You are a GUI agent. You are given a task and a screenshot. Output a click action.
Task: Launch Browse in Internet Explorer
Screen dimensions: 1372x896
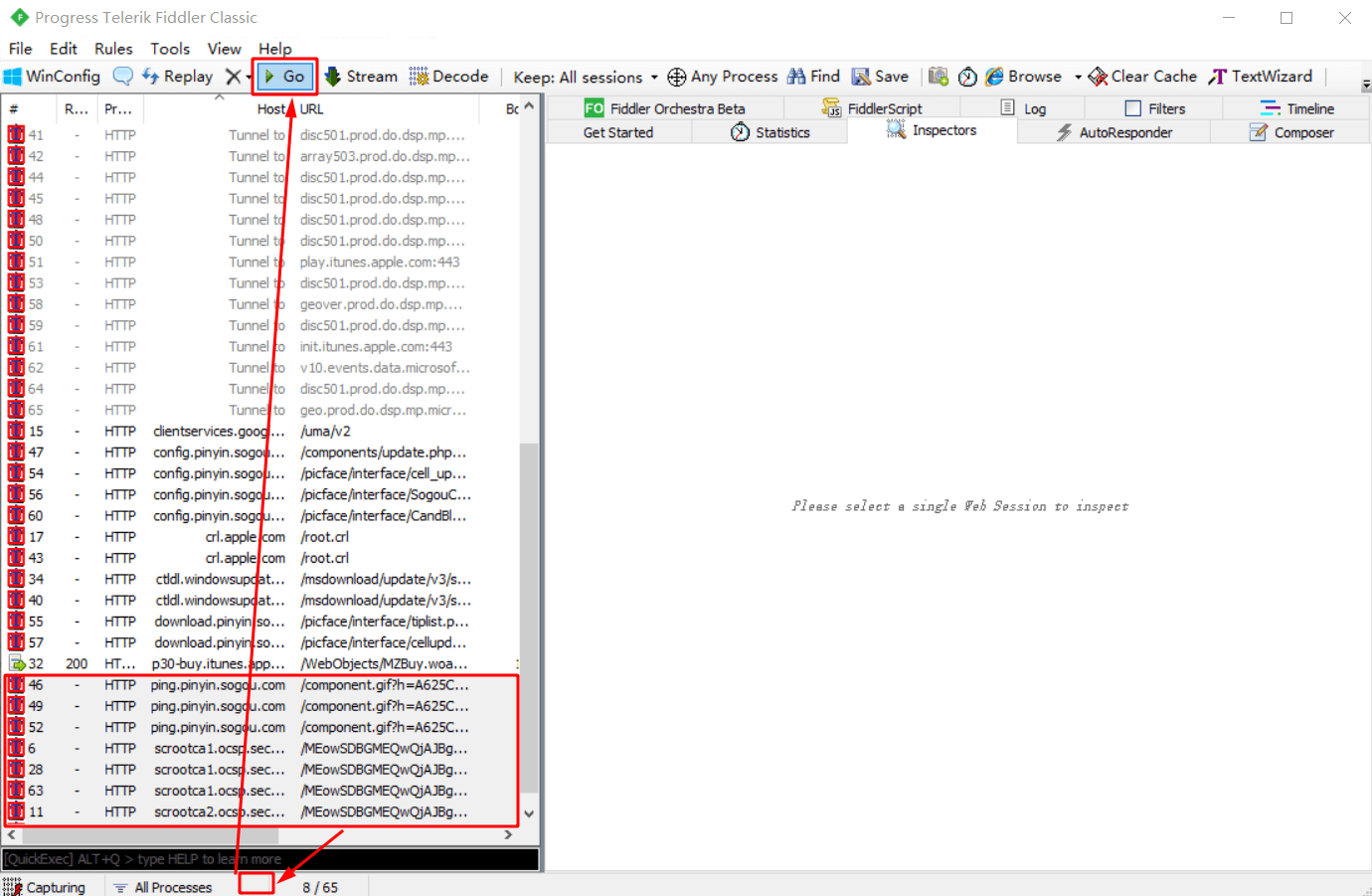click(1023, 77)
